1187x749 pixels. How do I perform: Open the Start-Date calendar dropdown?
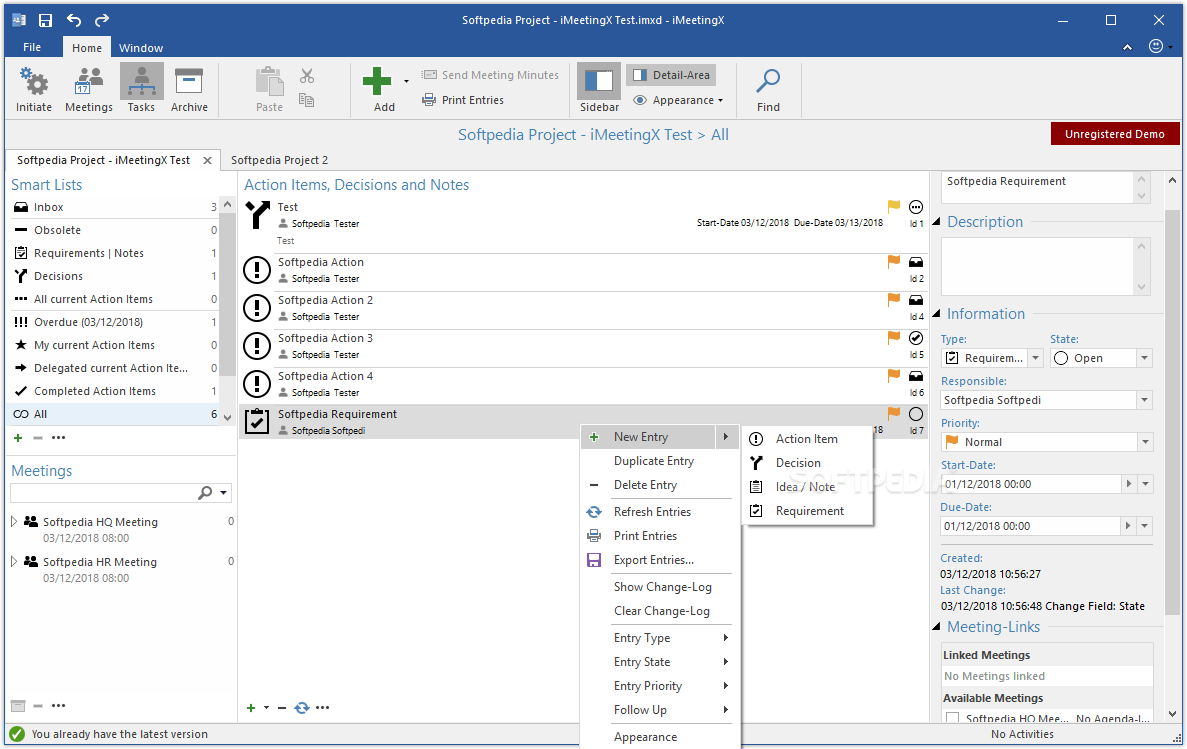click(1145, 484)
